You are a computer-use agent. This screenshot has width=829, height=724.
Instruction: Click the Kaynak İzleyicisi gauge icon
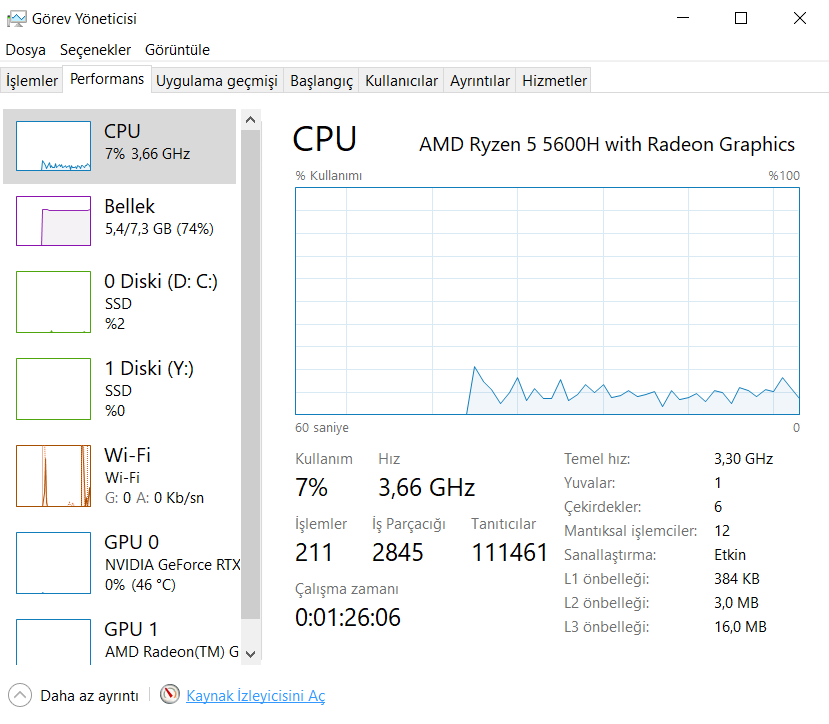(170, 695)
